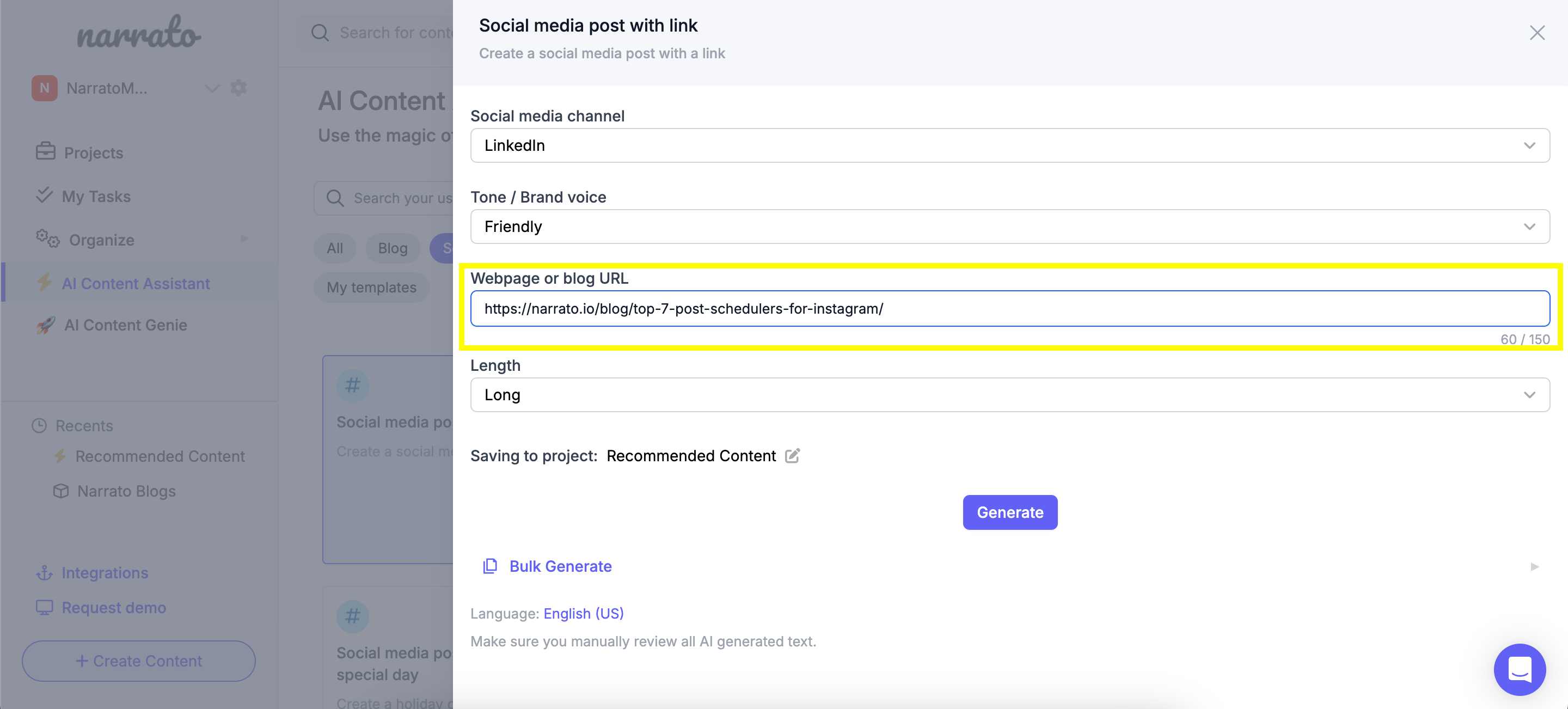The image size is (1568, 709).
Task: Open AI Content Genie
Action: [x=126, y=325]
